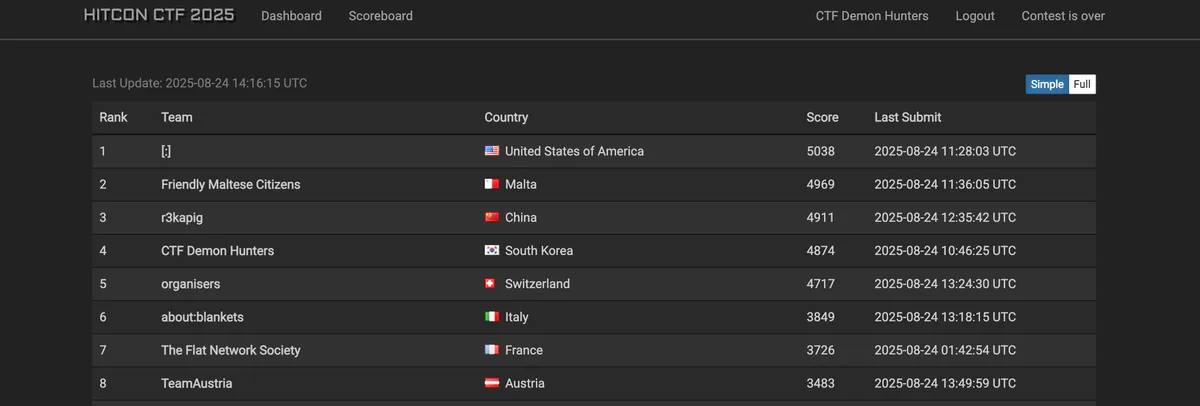Click the Last Submit column header
This screenshot has width=1200, height=406.
pyautogui.click(x=907, y=117)
